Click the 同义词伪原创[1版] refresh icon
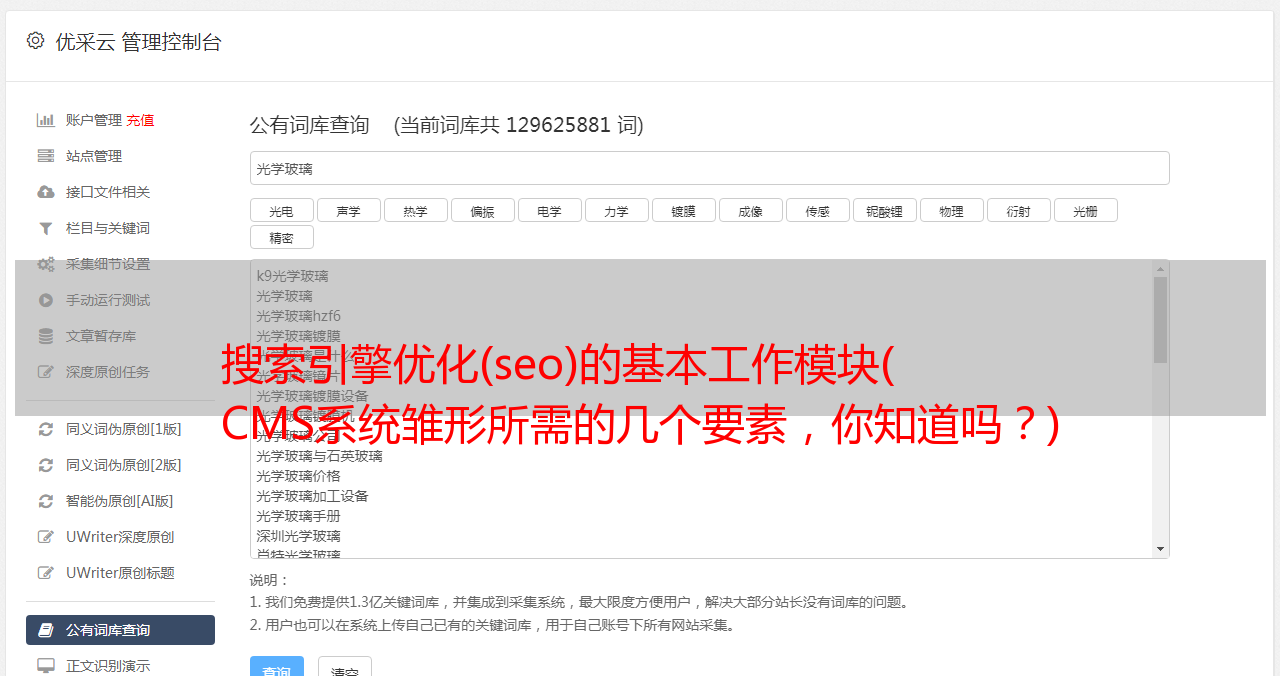This screenshot has width=1280, height=676. tap(46, 429)
